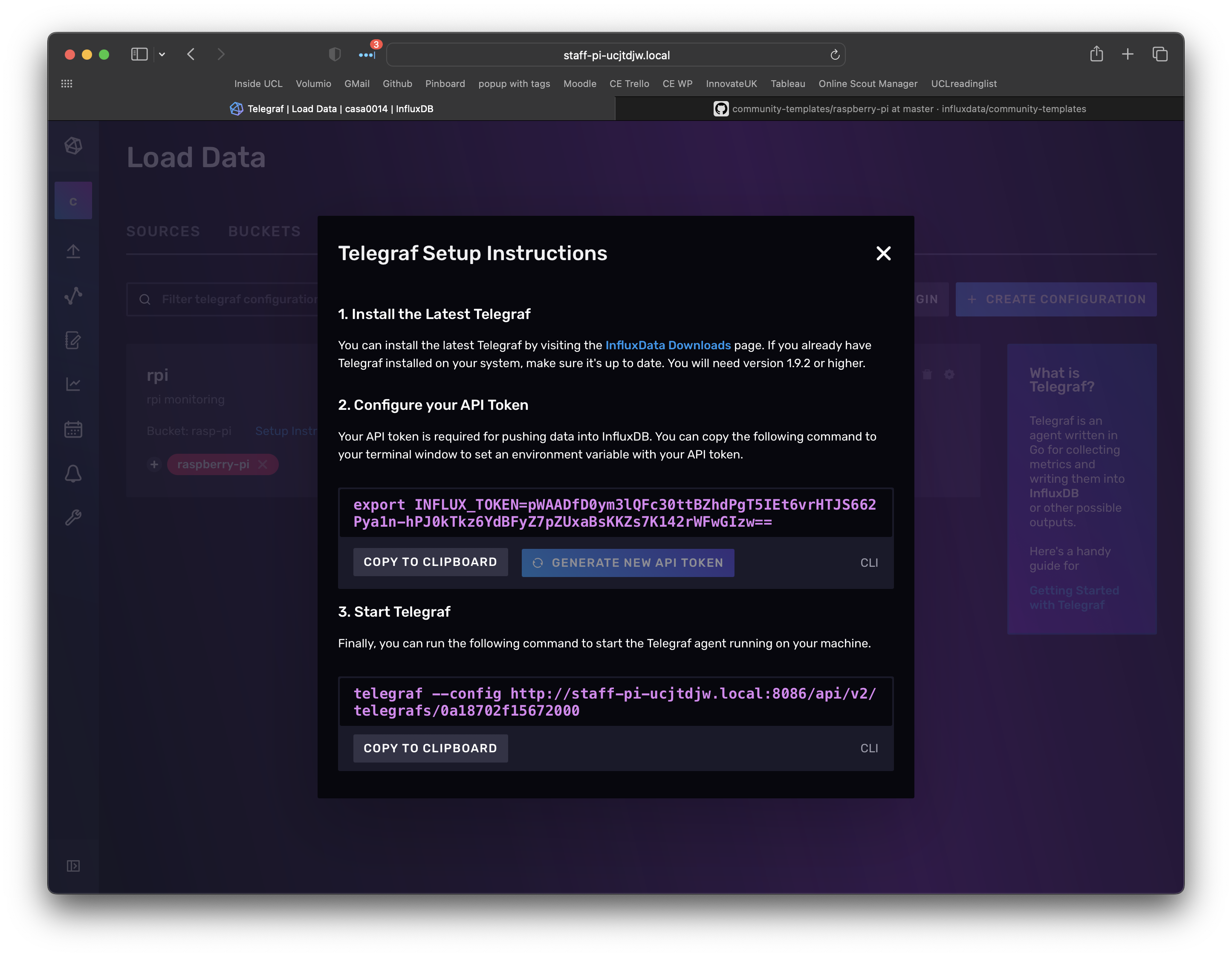Go back in Safari
This screenshot has height=957, width=1232.
pos(191,54)
